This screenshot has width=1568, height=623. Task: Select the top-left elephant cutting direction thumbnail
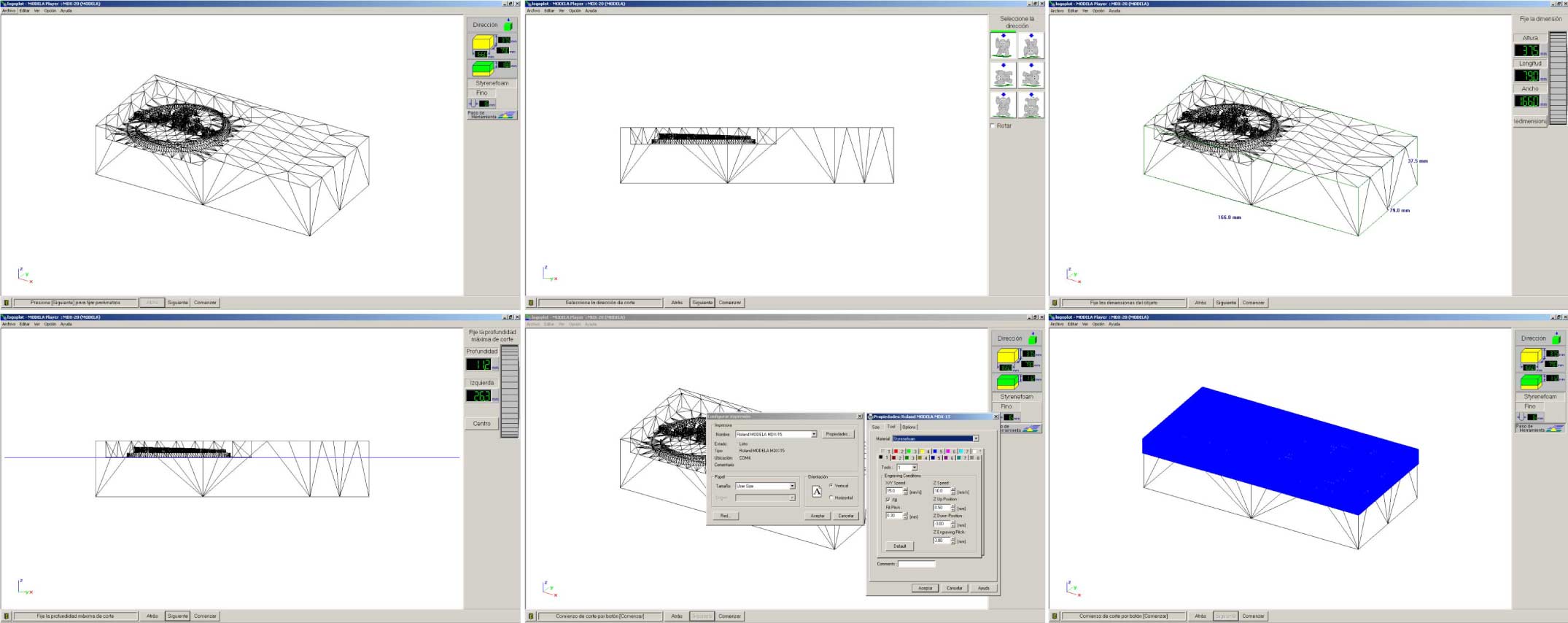point(1003,45)
